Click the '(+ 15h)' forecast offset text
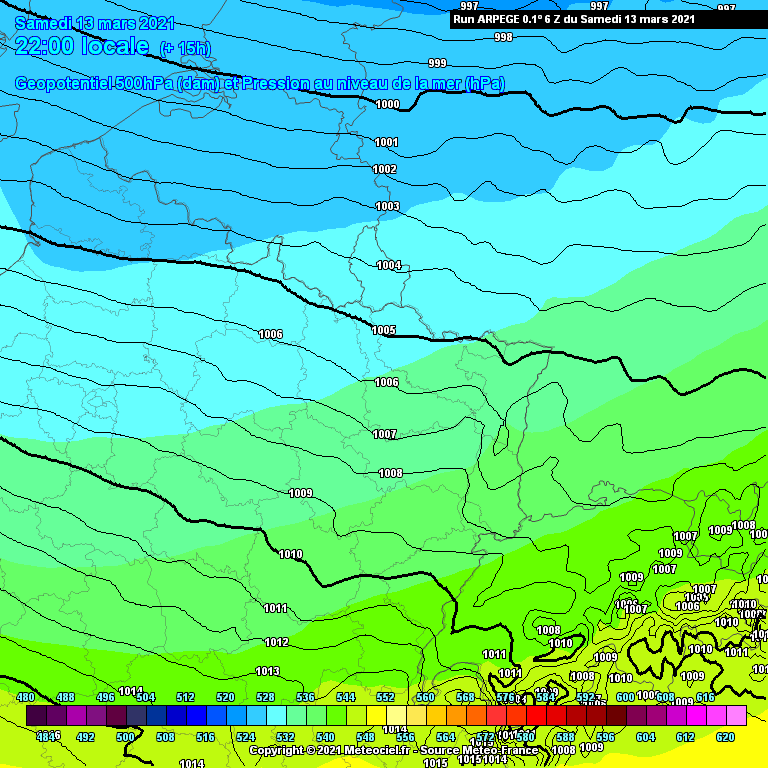 click(x=185, y=48)
